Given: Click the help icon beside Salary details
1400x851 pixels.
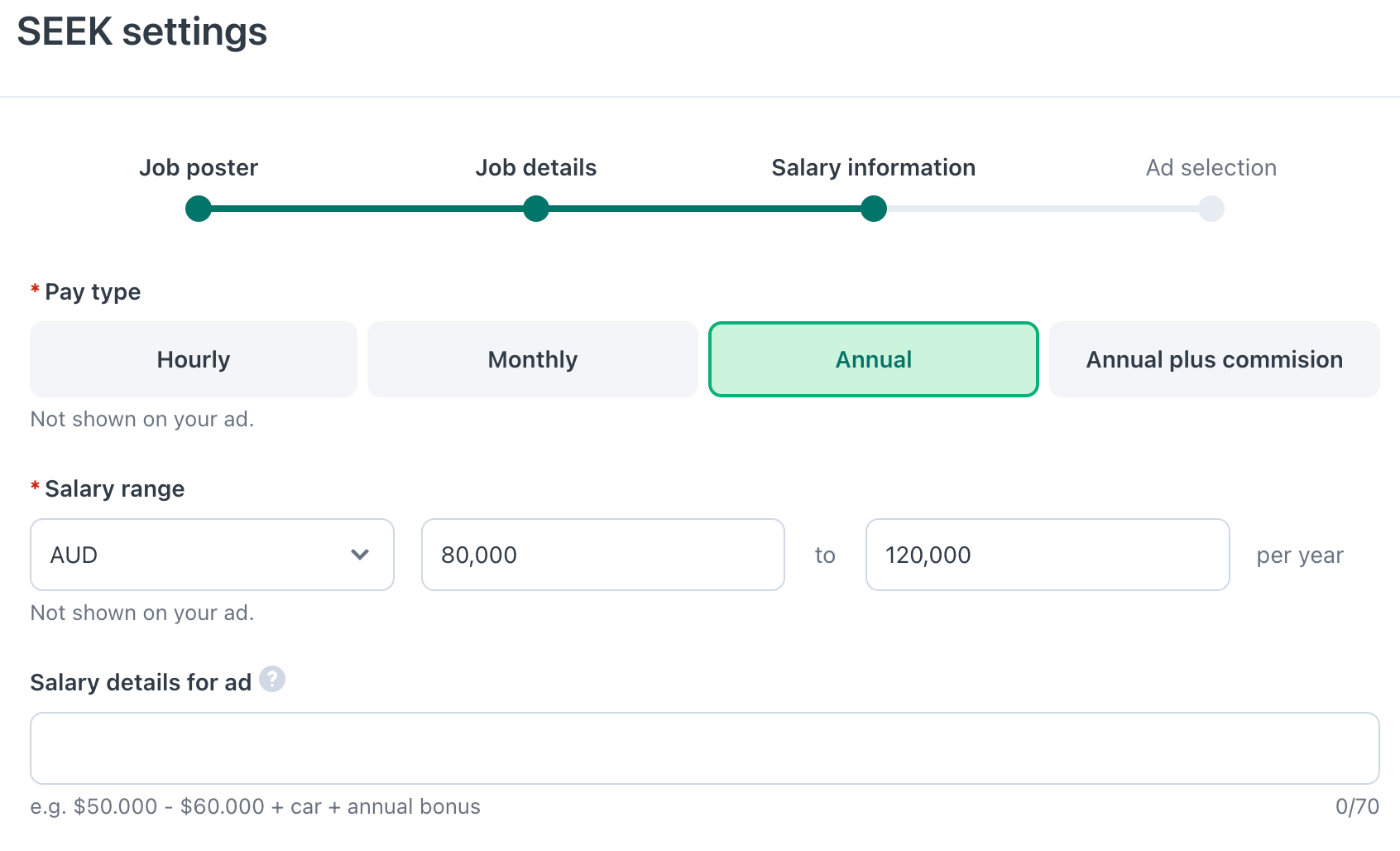Looking at the screenshot, I should 272,679.
